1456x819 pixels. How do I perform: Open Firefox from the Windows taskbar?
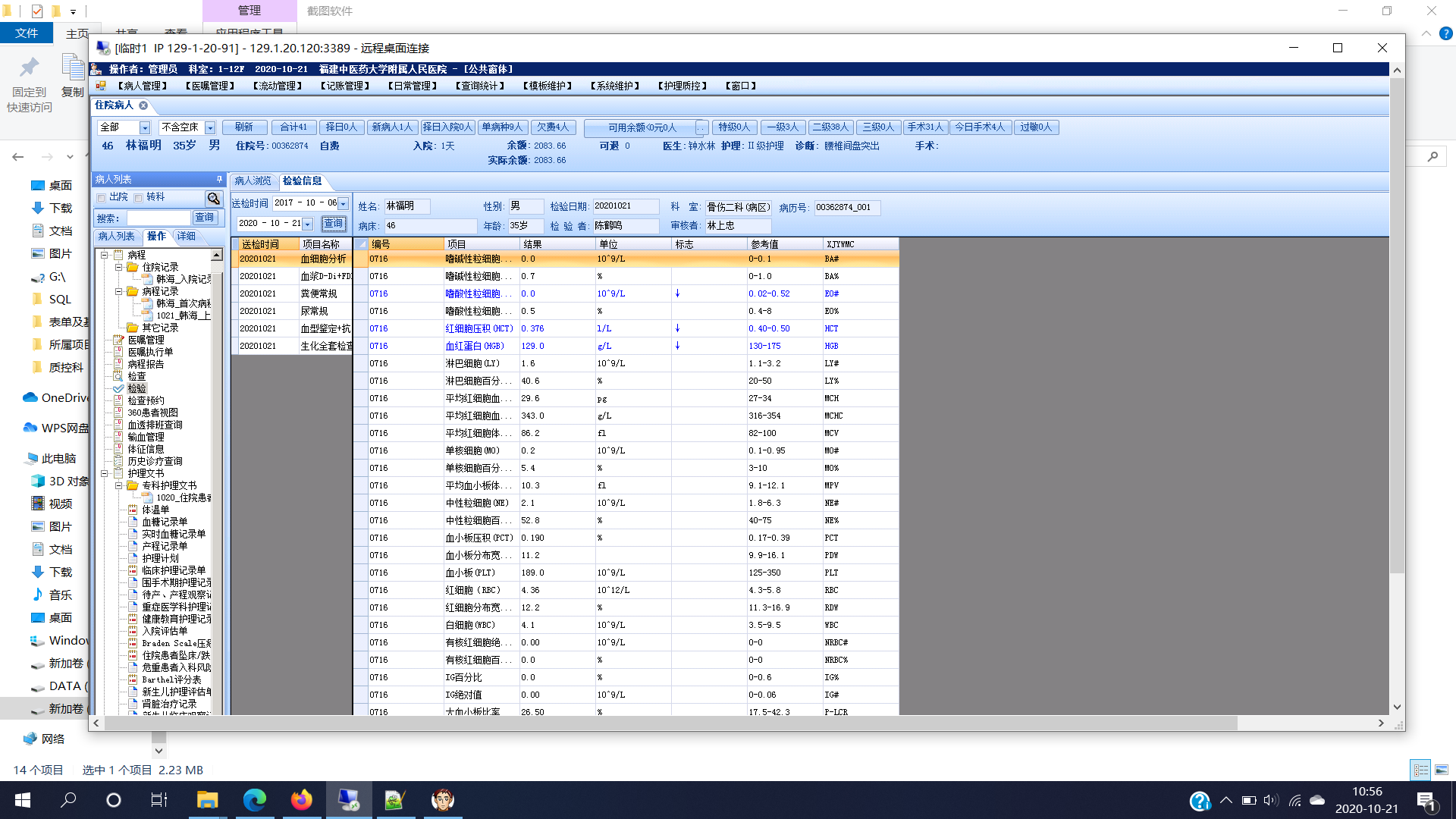[x=301, y=800]
